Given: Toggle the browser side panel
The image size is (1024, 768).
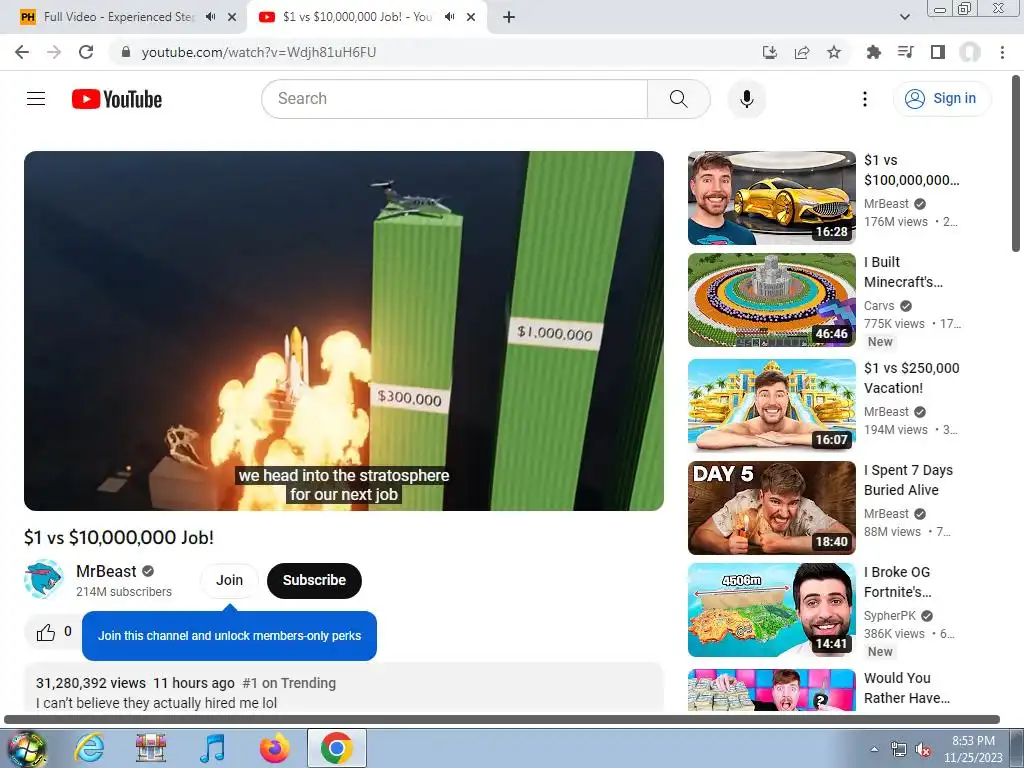Looking at the screenshot, I should [938, 52].
